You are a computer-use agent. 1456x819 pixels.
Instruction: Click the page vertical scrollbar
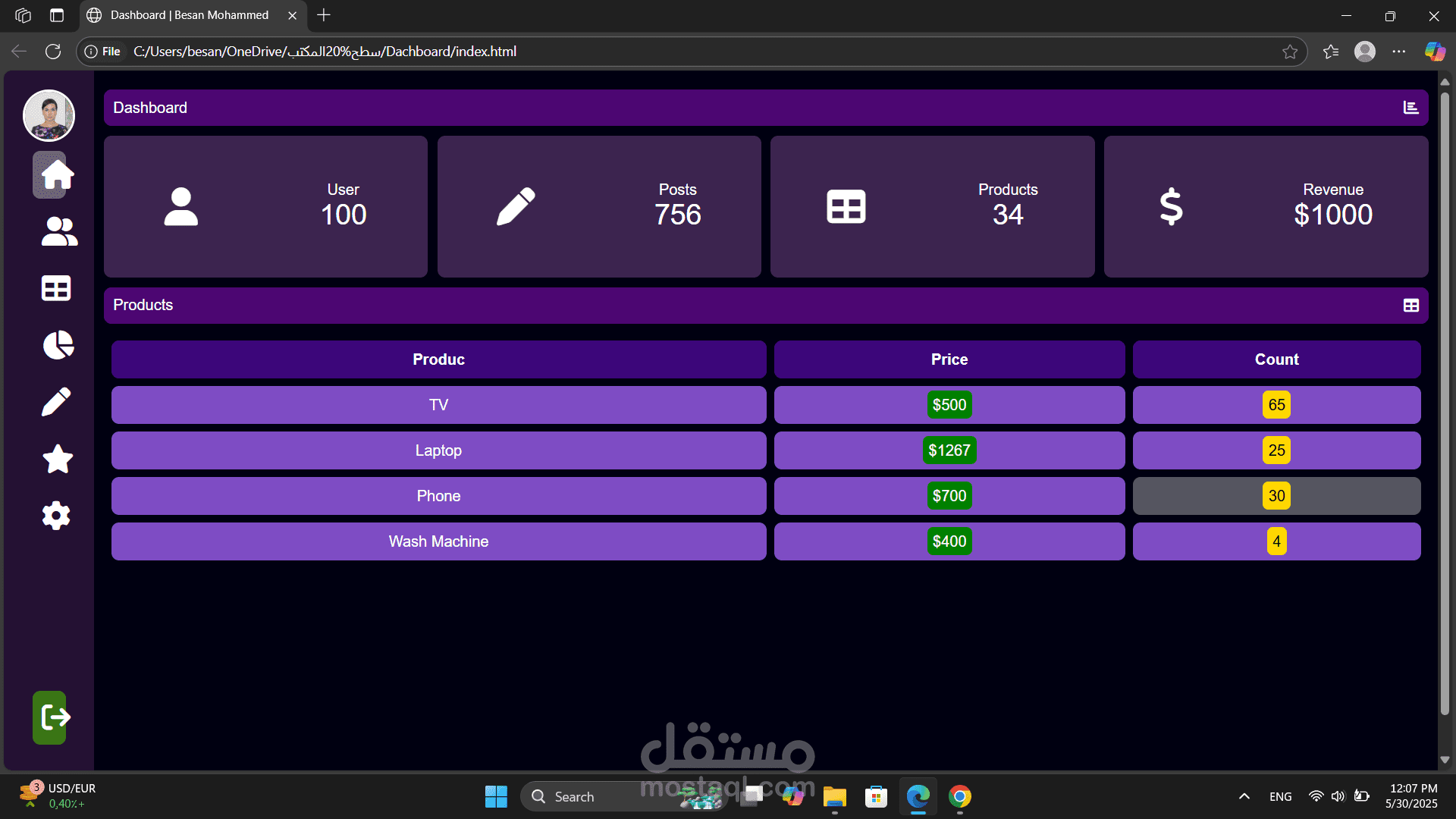[1445, 402]
